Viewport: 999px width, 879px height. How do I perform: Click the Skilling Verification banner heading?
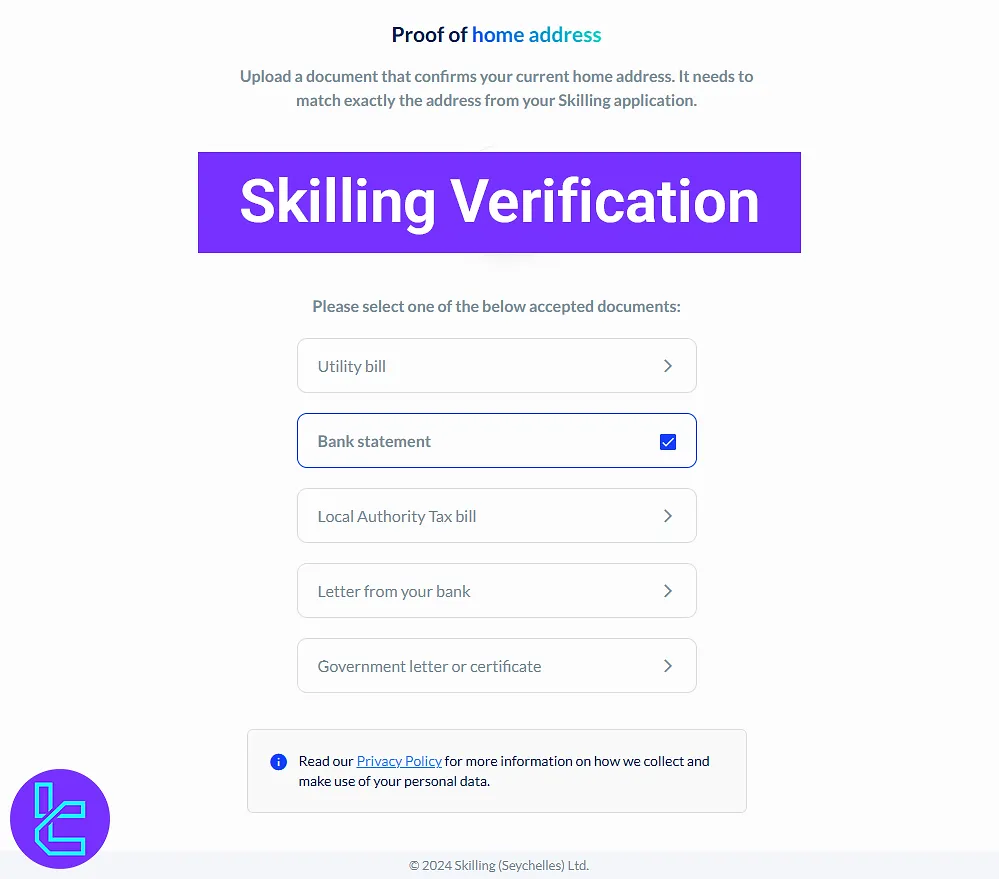pos(499,202)
